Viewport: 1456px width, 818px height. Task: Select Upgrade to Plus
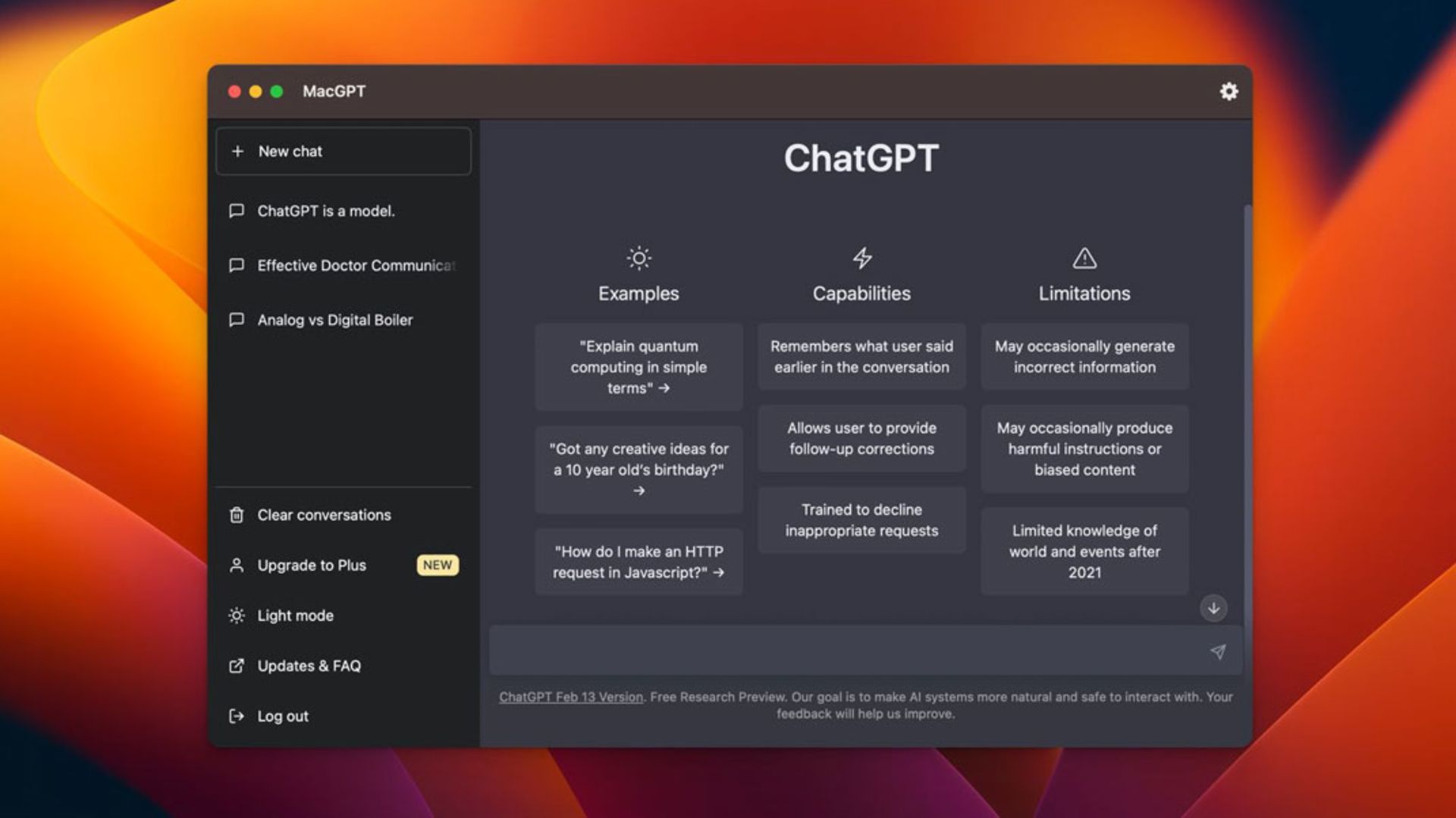pyautogui.click(x=344, y=565)
